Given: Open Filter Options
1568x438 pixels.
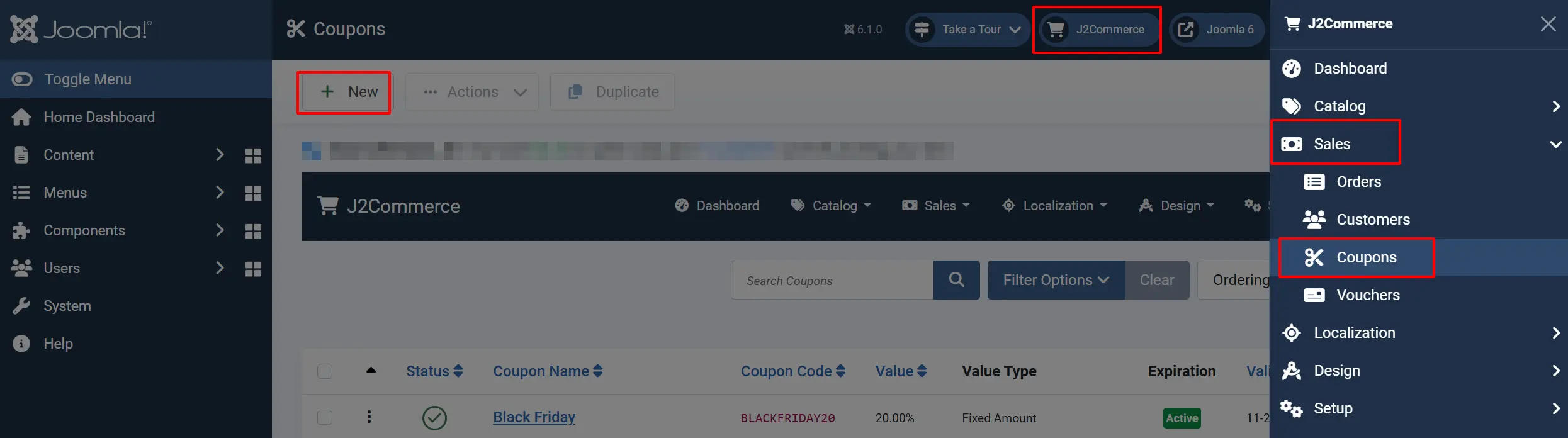Looking at the screenshot, I should coord(1056,280).
